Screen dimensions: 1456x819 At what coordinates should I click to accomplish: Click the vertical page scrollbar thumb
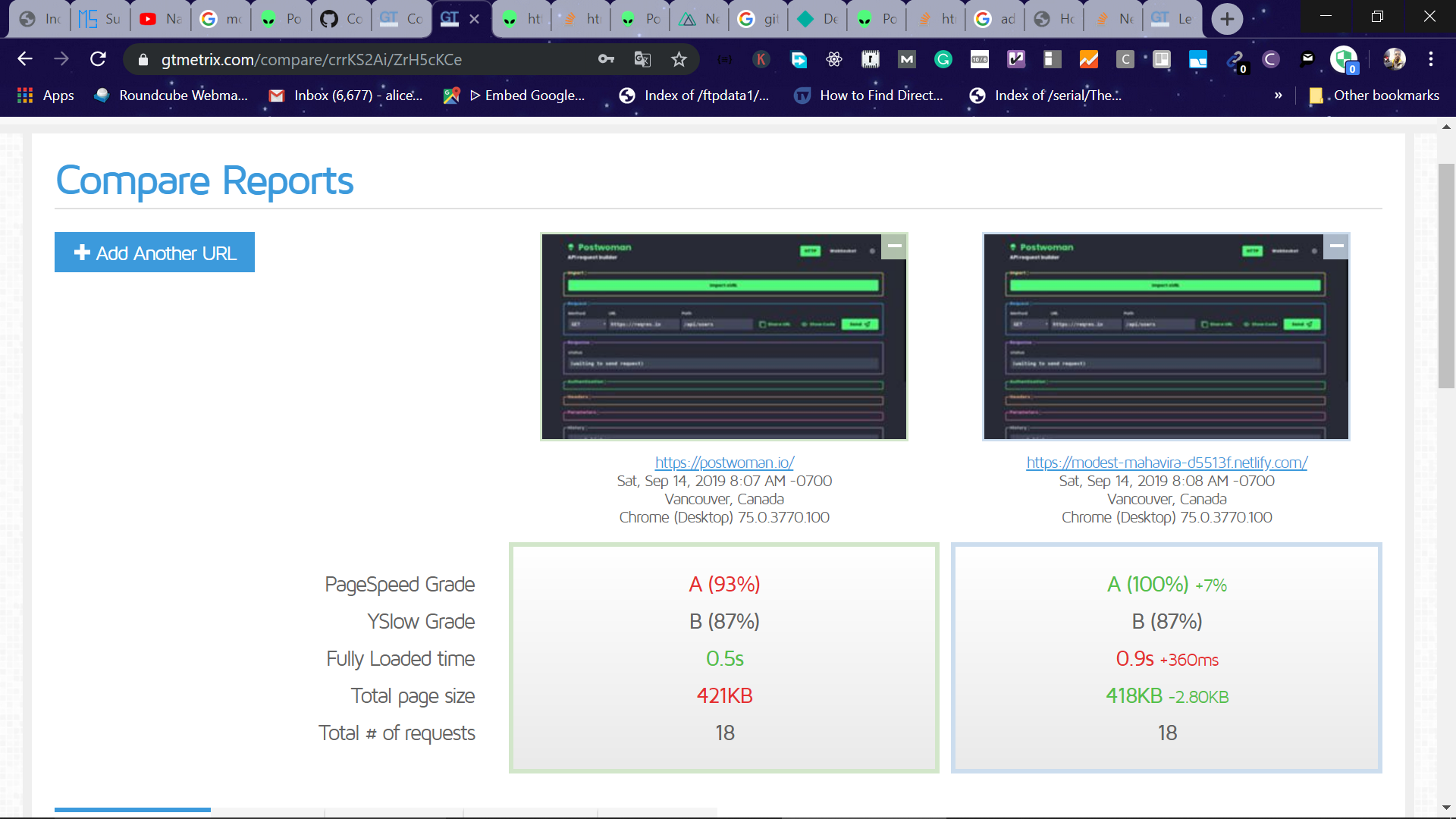(x=1446, y=276)
